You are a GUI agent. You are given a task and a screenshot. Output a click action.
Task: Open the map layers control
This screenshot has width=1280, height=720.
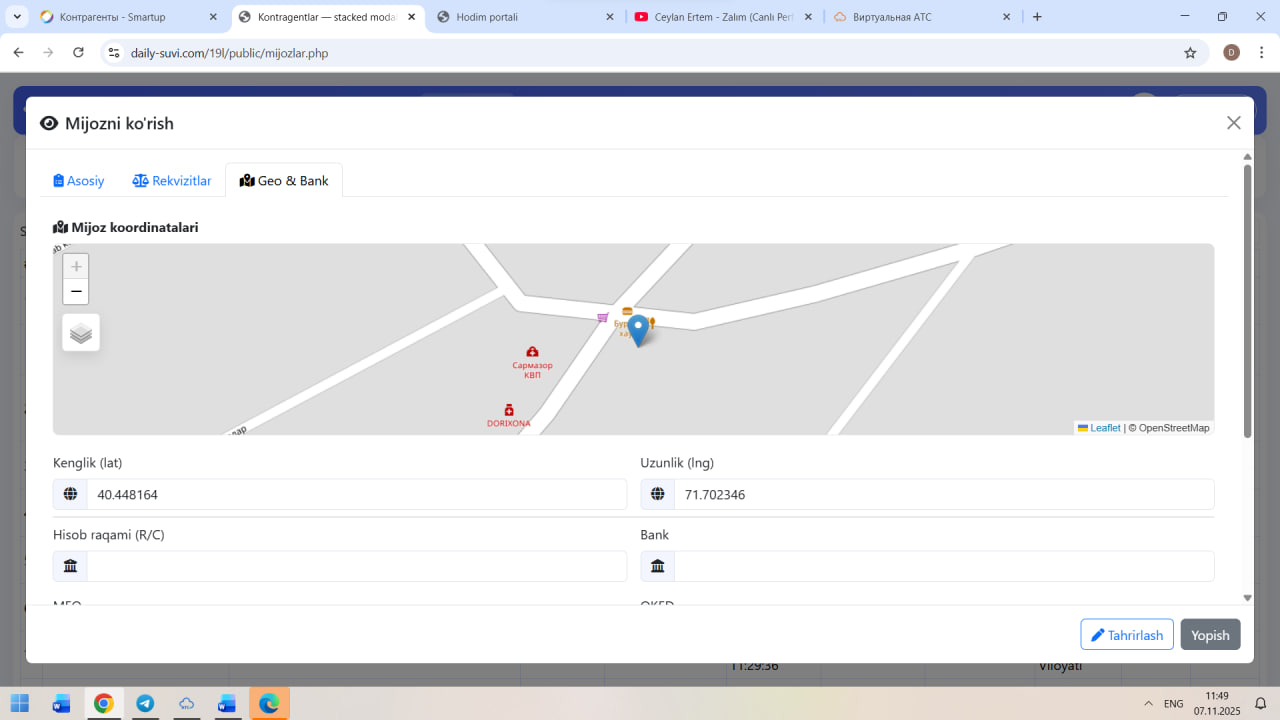click(x=81, y=333)
